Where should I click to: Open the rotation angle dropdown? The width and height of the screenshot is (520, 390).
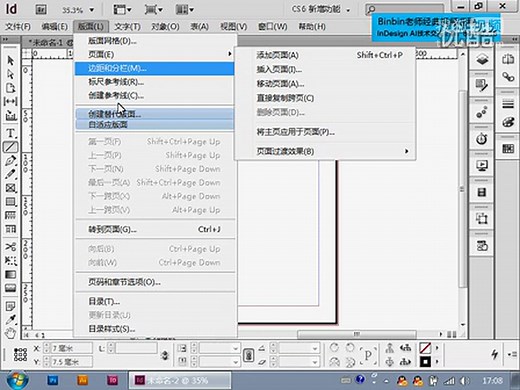315,349
